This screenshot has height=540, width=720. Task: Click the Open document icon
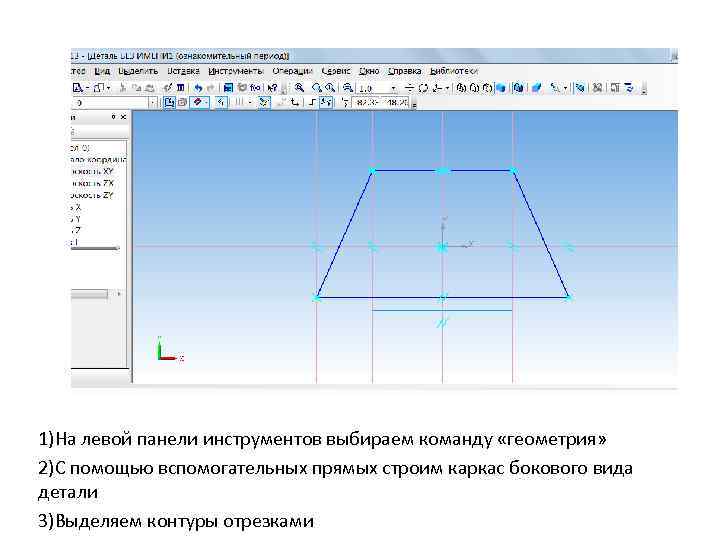[99, 88]
